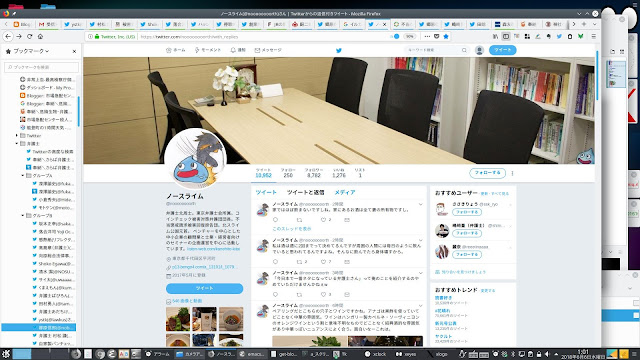Go to Firefox home page
Viewport: 640px width, 360px height.
coord(40,36)
